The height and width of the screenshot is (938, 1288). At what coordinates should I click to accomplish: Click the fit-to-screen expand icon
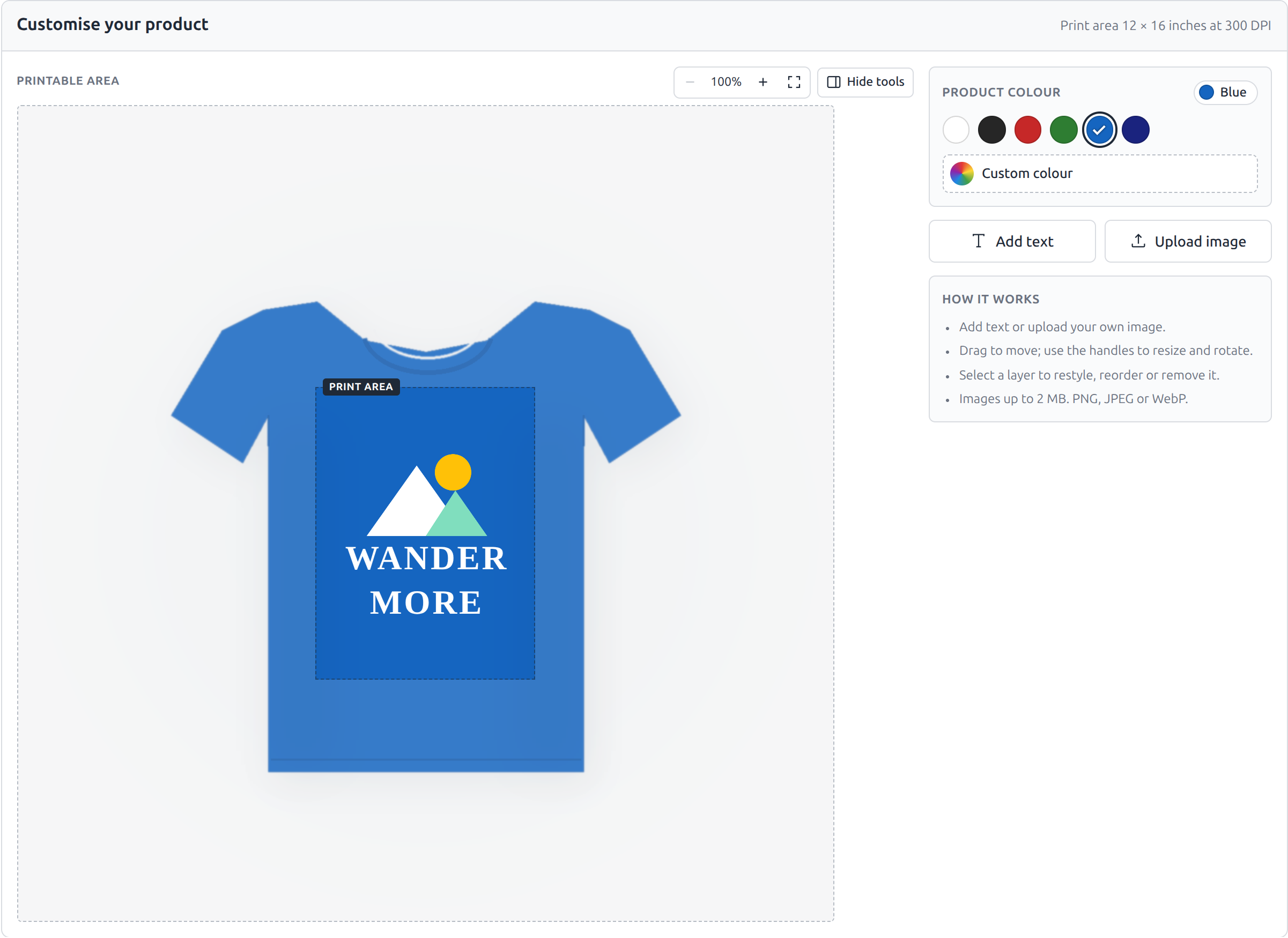pyautogui.click(x=794, y=82)
